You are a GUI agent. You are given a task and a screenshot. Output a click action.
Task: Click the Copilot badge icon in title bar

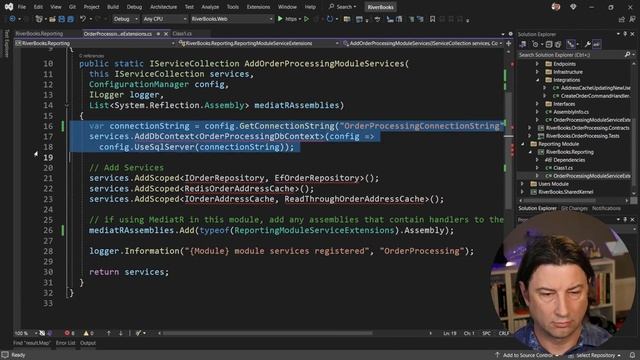click(573, 7)
